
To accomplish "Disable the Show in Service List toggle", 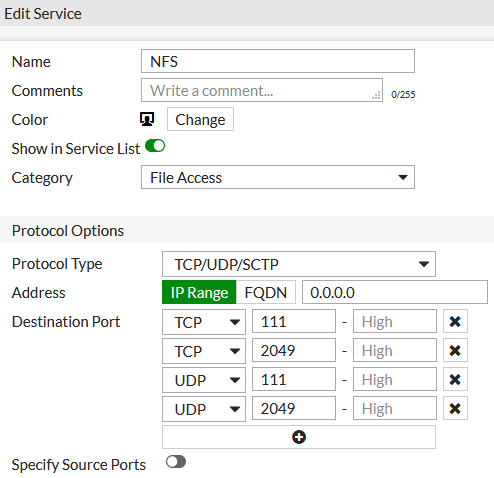I will click(155, 146).
